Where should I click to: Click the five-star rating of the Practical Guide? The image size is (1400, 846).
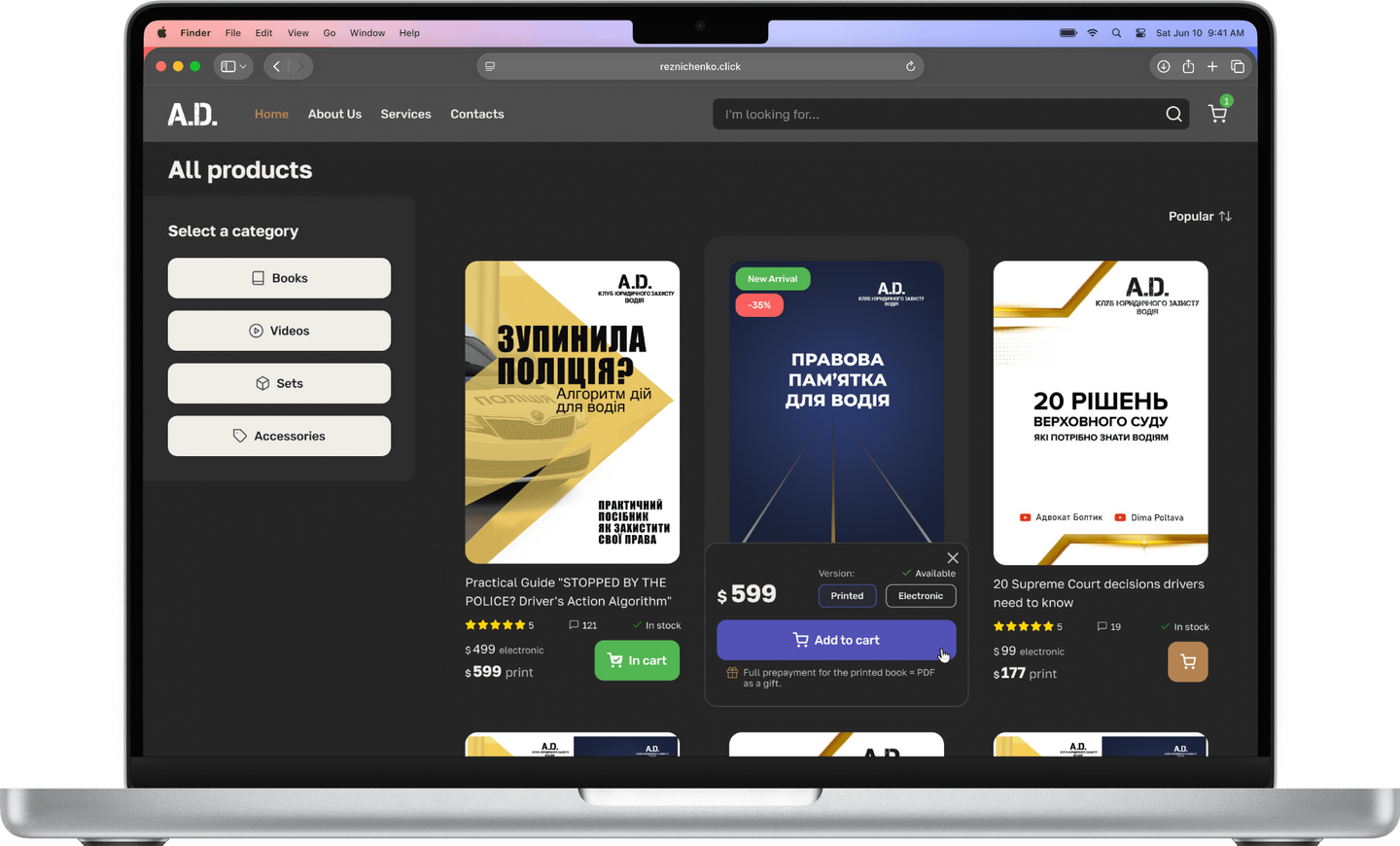pyautogui.click(x=495, y=625)
